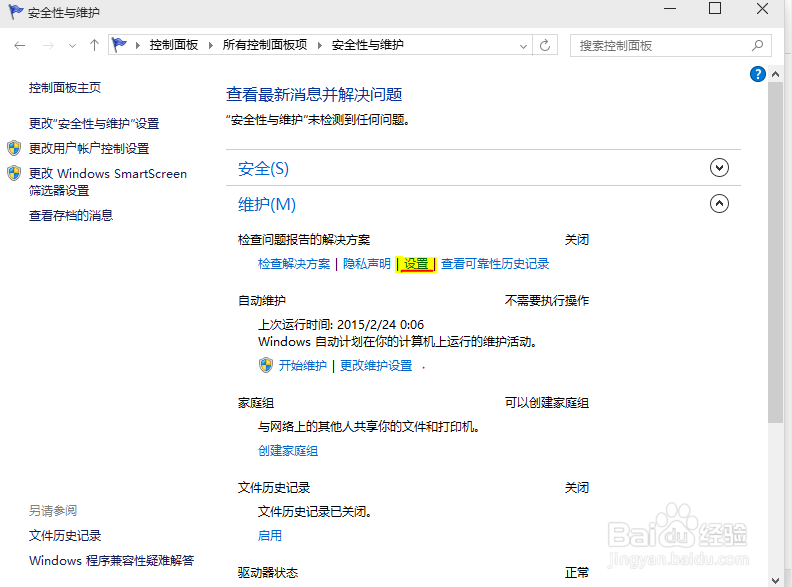Screen dimensions: 792x587
Task: Click the window title flag icon
Action: (x=16, y=12)
